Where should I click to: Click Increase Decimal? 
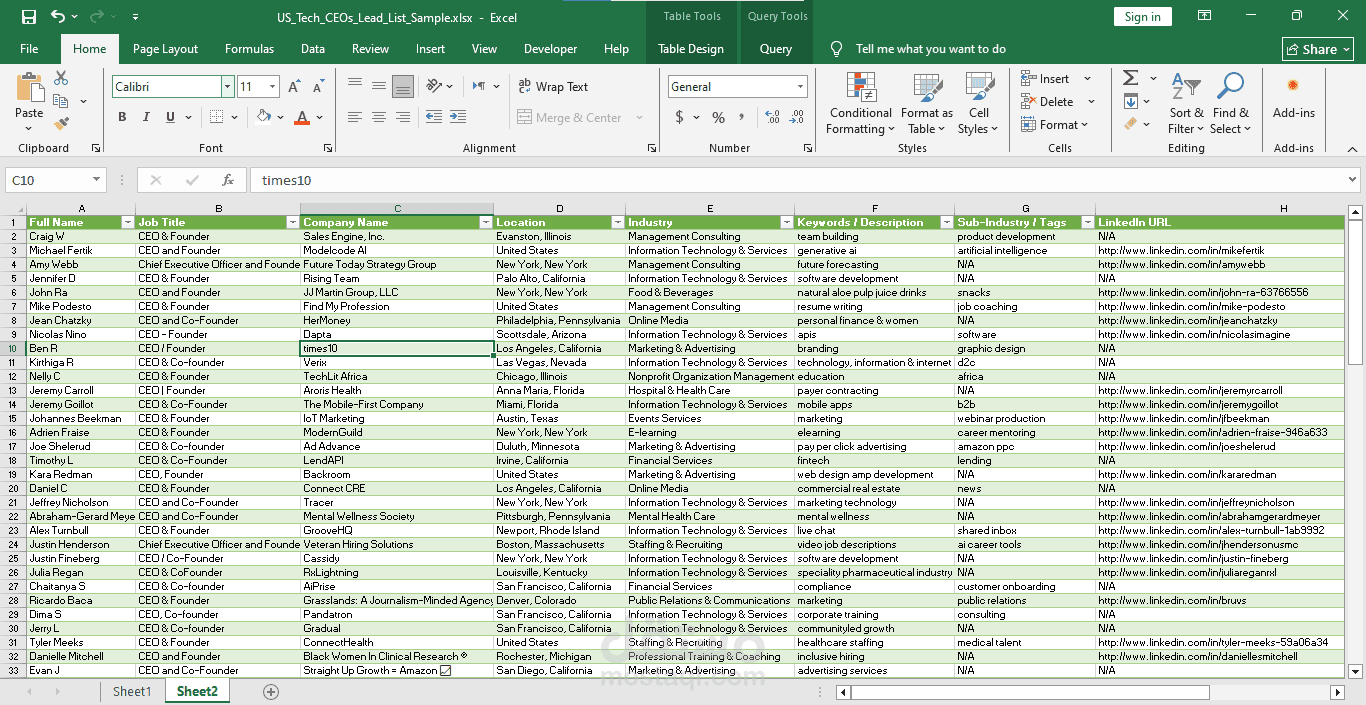[771, 117]
